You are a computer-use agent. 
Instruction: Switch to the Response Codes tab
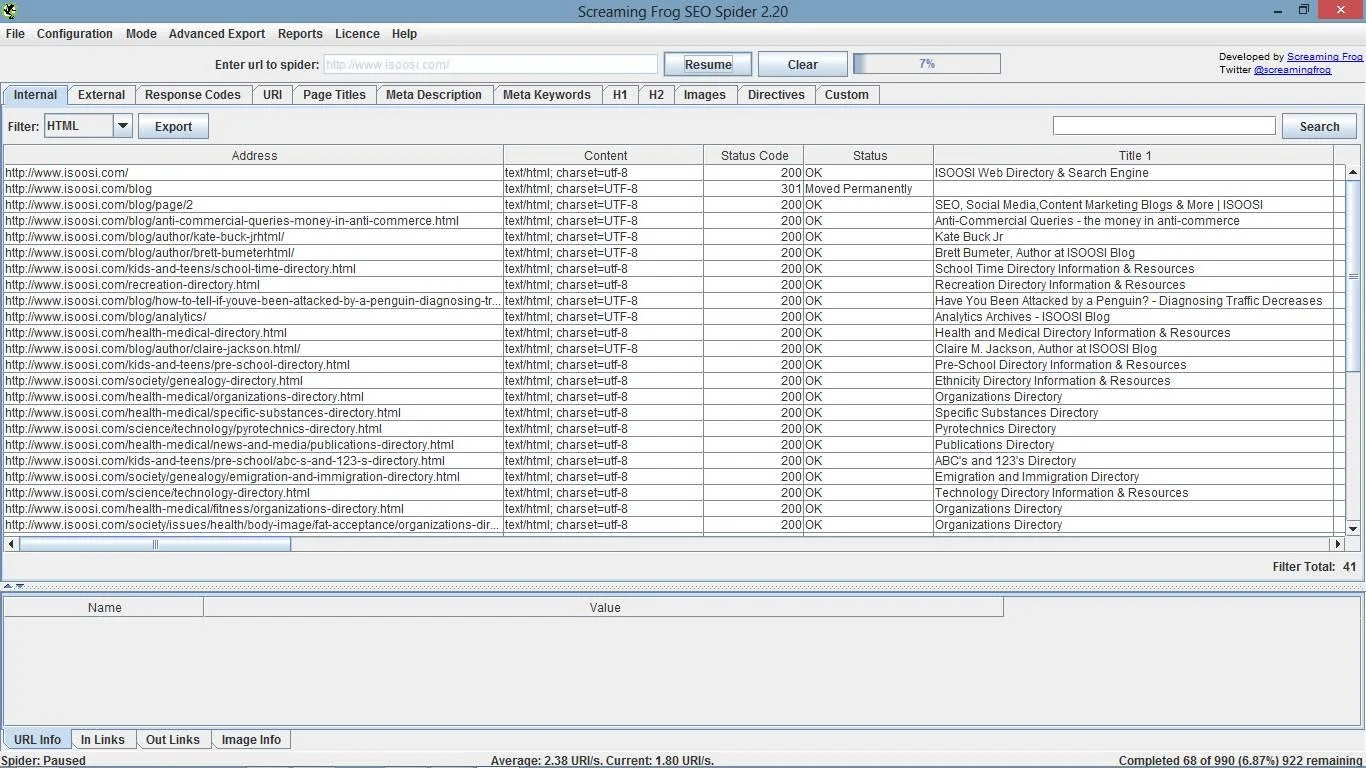[193, 95]
